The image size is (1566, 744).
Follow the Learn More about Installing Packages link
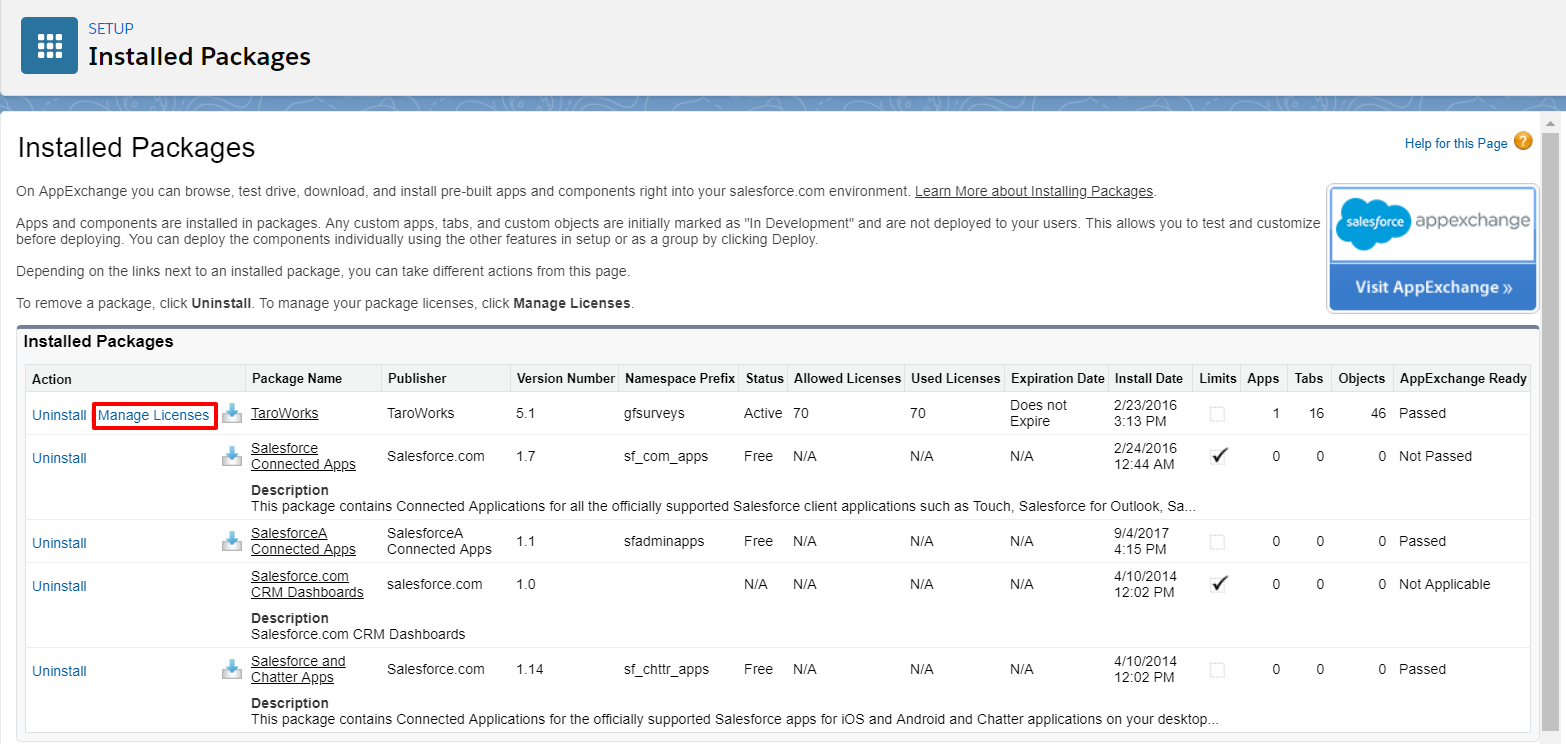tap(1034, 191)
